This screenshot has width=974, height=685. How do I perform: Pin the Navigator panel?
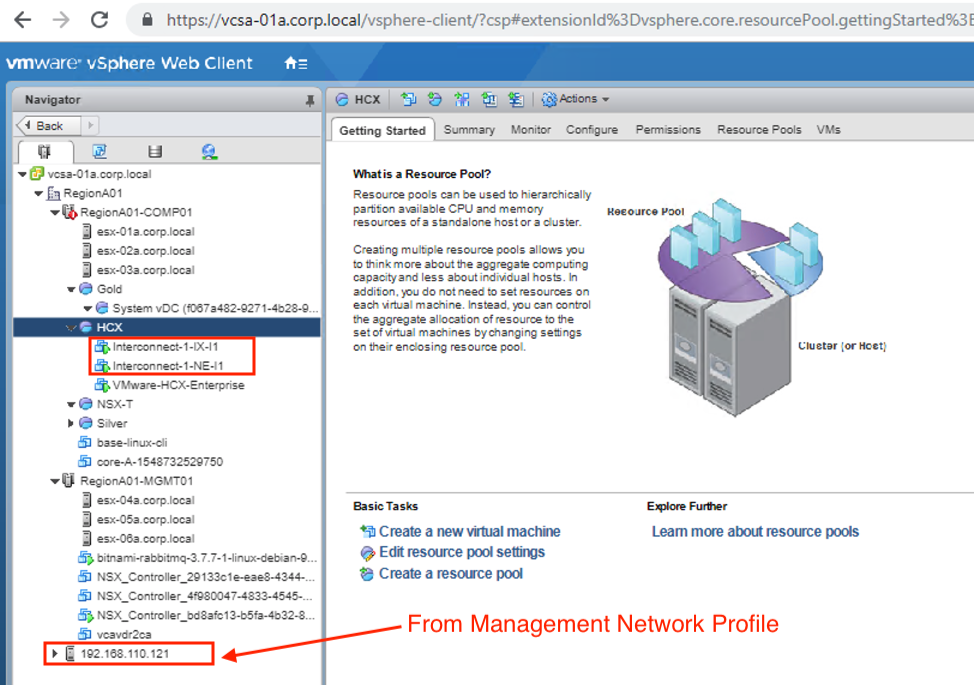309,100
